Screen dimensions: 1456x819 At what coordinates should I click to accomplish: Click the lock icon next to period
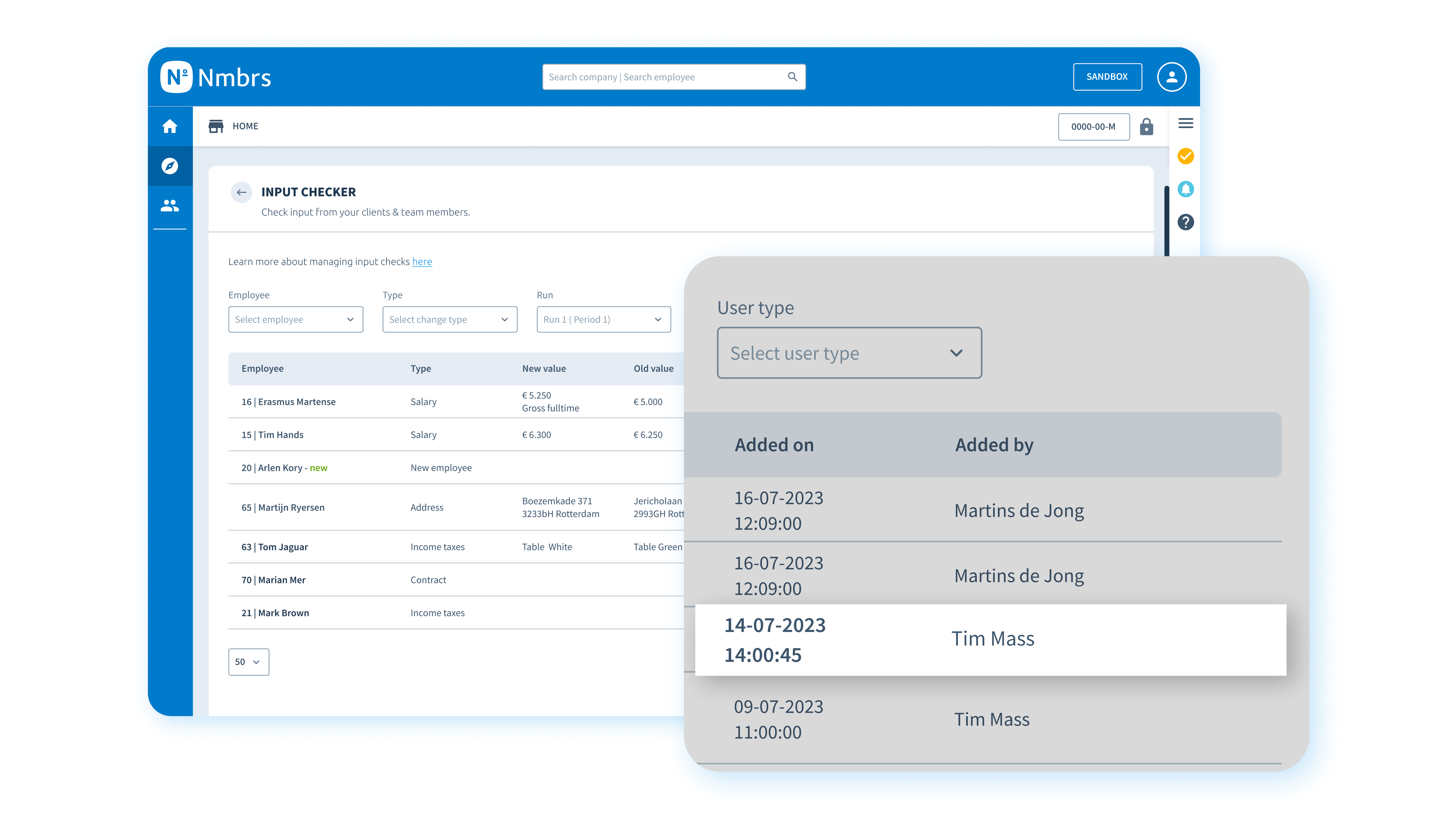(1146, 127)
